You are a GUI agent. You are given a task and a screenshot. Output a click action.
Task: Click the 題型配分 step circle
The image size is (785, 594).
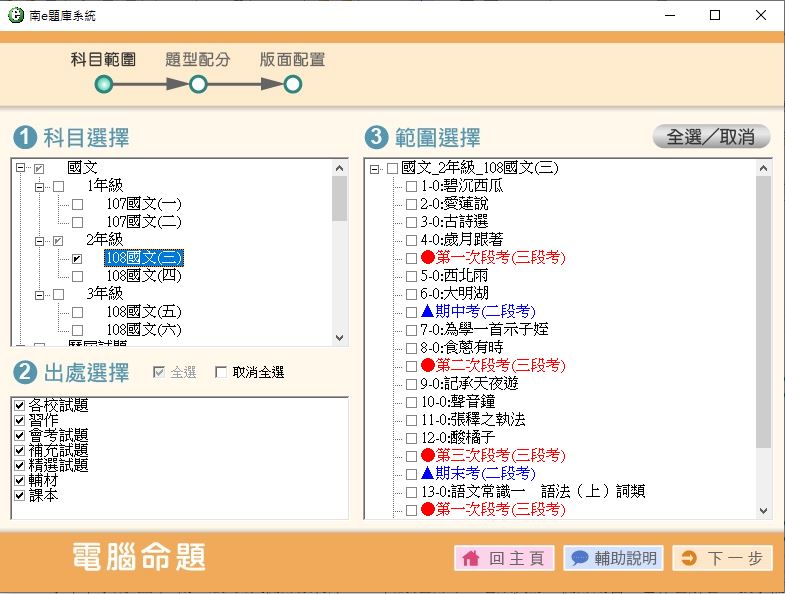[198, 85]
